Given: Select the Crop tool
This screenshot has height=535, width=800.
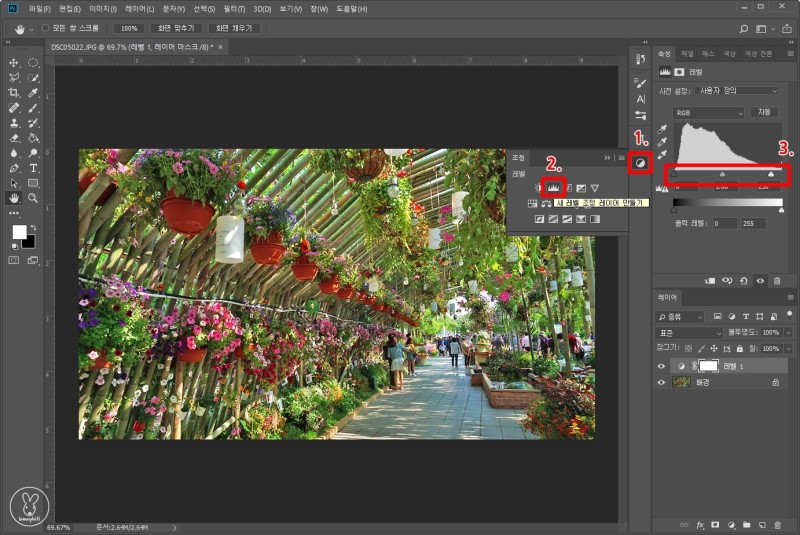Looking at the screenshot, I should pos(14,92).
